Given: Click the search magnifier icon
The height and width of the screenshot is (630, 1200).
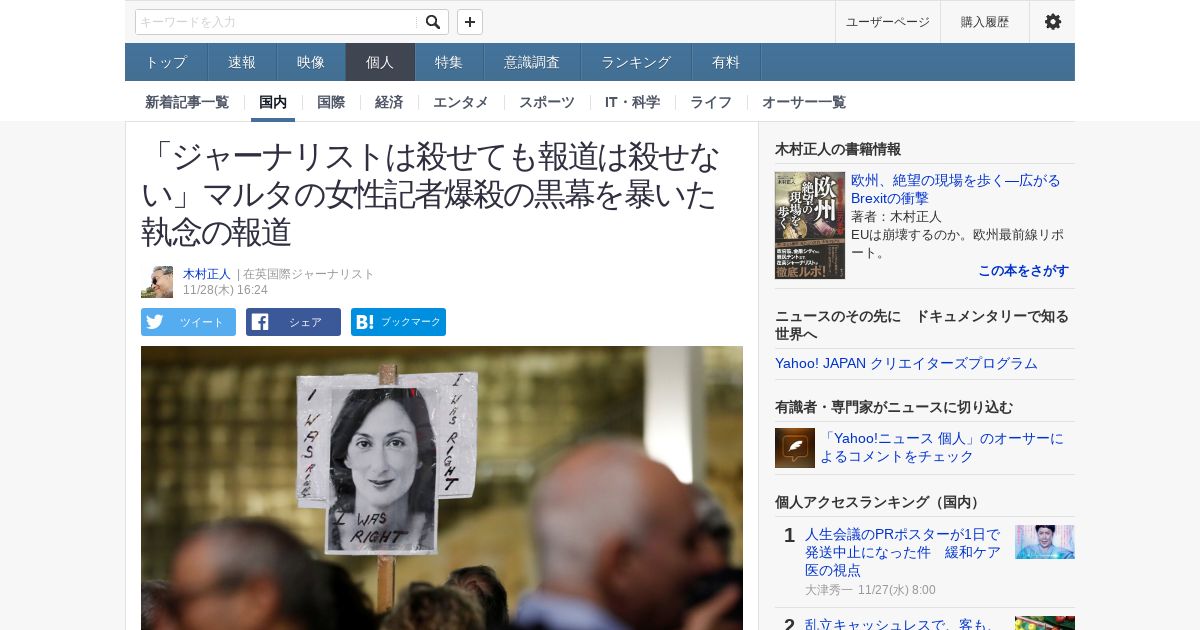Looking at the screenshot, I should point(433,22).
